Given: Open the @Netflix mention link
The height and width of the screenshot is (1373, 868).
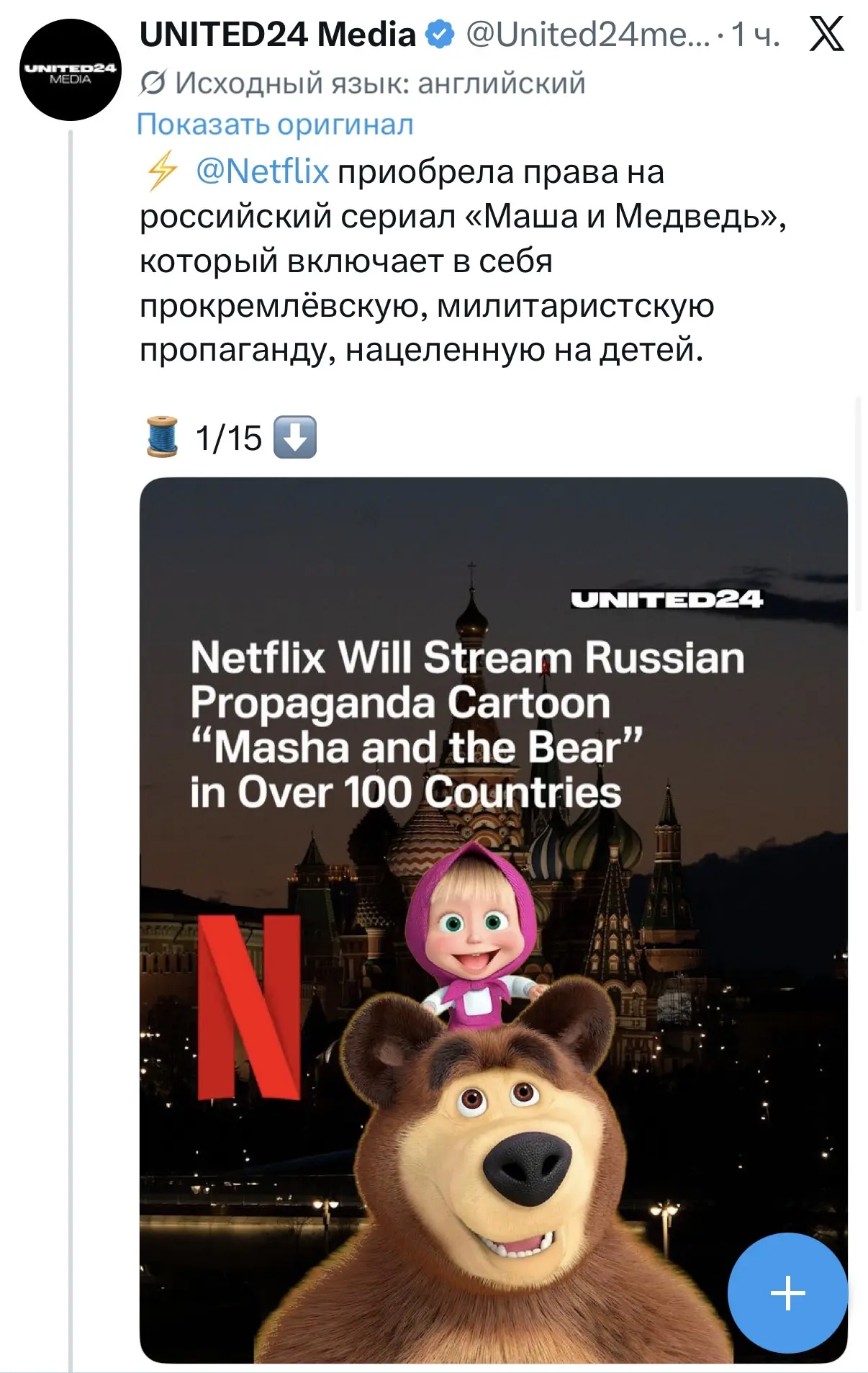Looking at the screenshot, I should pos(263,171).
